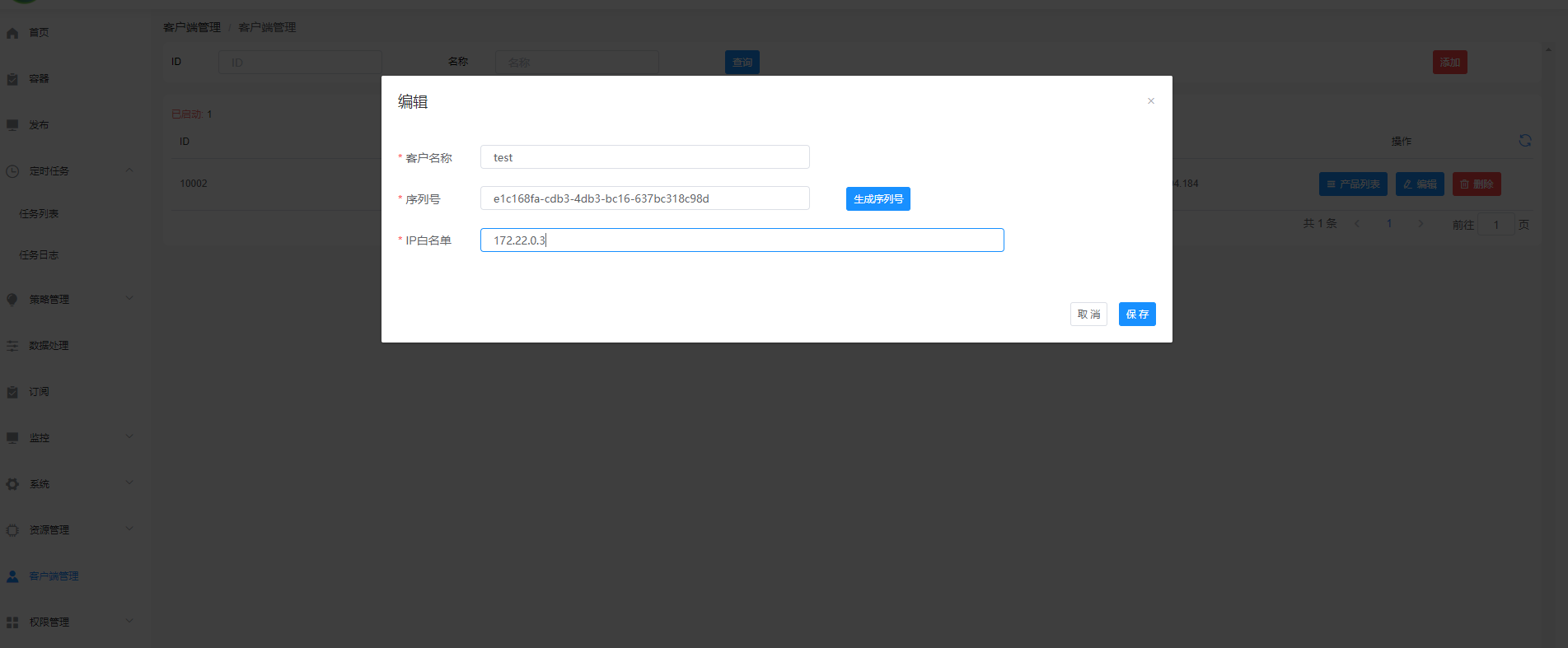Image resolution: width=1568 pixels, height=648 pixels.
Task: Click the grid icon for 权限管理
Action: [12, 622]
